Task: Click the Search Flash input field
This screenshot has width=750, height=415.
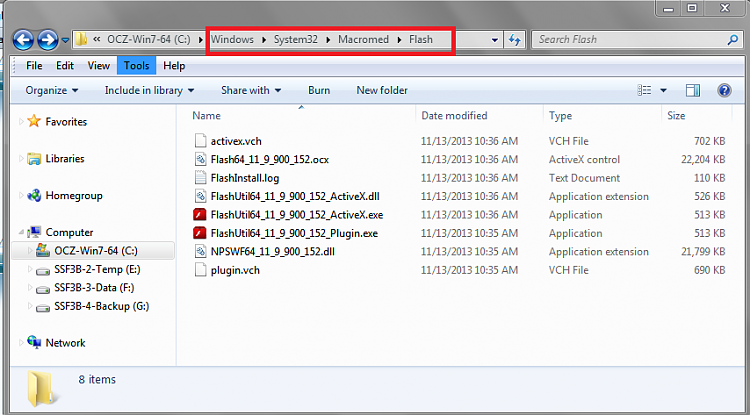Action: tap(629, 40)
